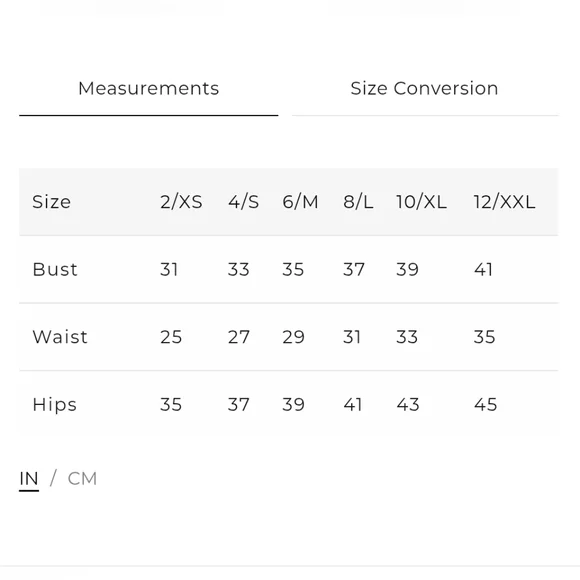
Task: Click the Hips row label
Action: pos(55,405)
